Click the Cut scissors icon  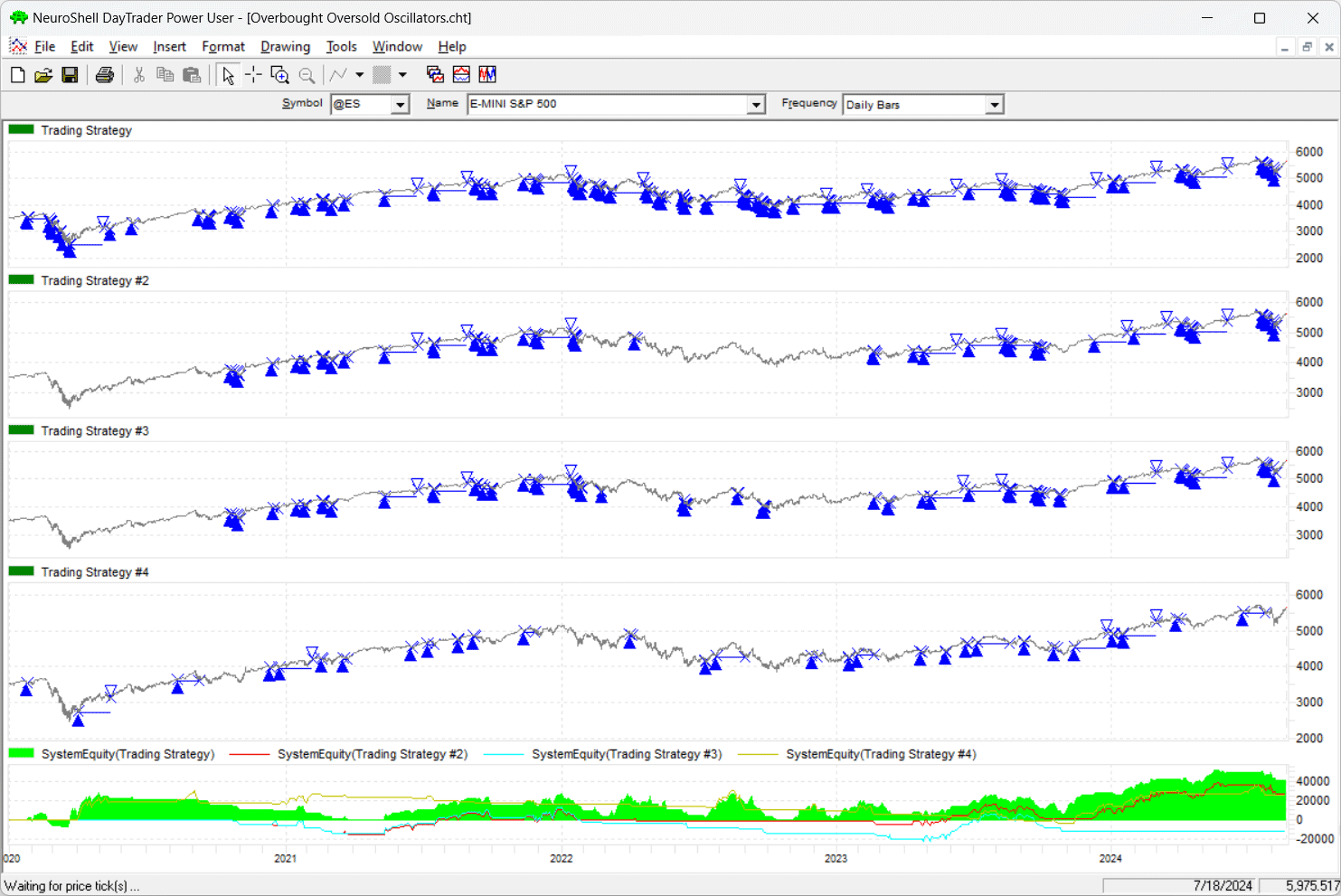click(x=139, y=75)
